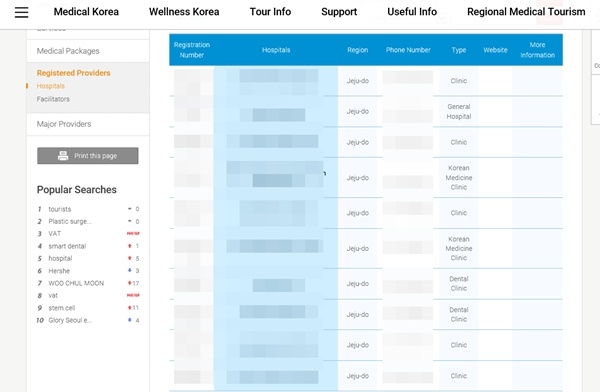Viewport: 600px width, 392px height.
Task: Open the hamburger menu icon
Action: 21,12
